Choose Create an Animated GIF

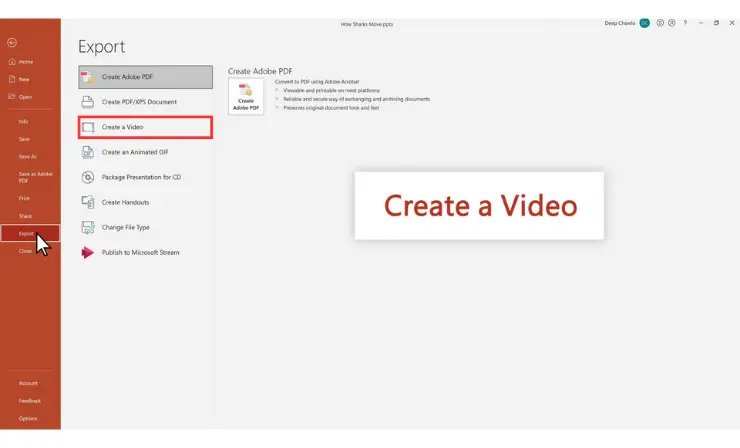coord(145,152)
